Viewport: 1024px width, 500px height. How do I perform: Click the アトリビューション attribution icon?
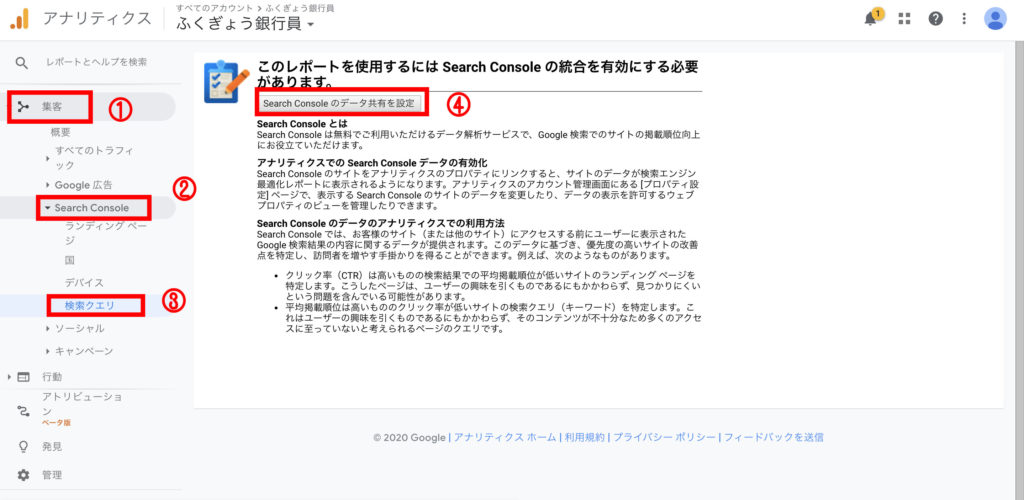pos(24,412)
